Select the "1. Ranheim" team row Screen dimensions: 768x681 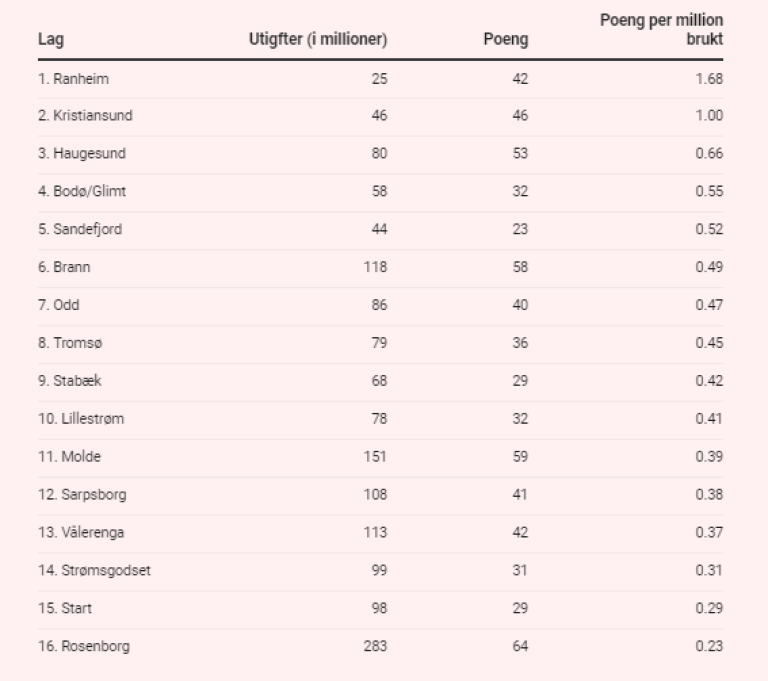(x=73, y=78)
